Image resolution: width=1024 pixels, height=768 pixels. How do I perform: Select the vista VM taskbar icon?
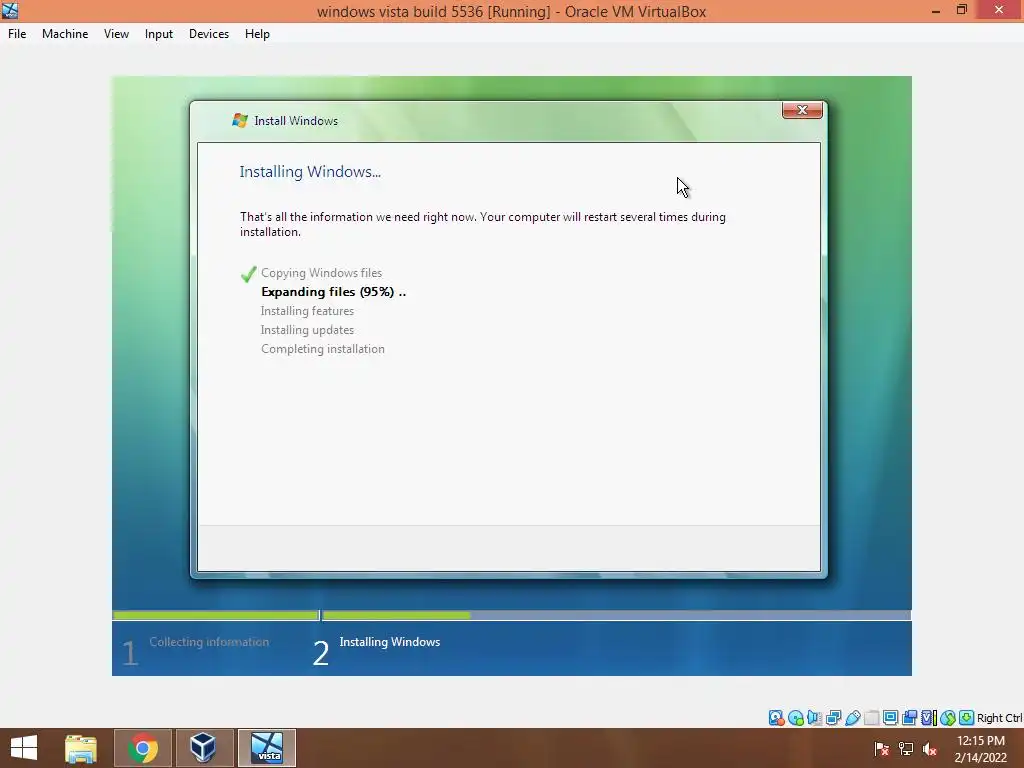pyautogui.click(x=267, y=748)
